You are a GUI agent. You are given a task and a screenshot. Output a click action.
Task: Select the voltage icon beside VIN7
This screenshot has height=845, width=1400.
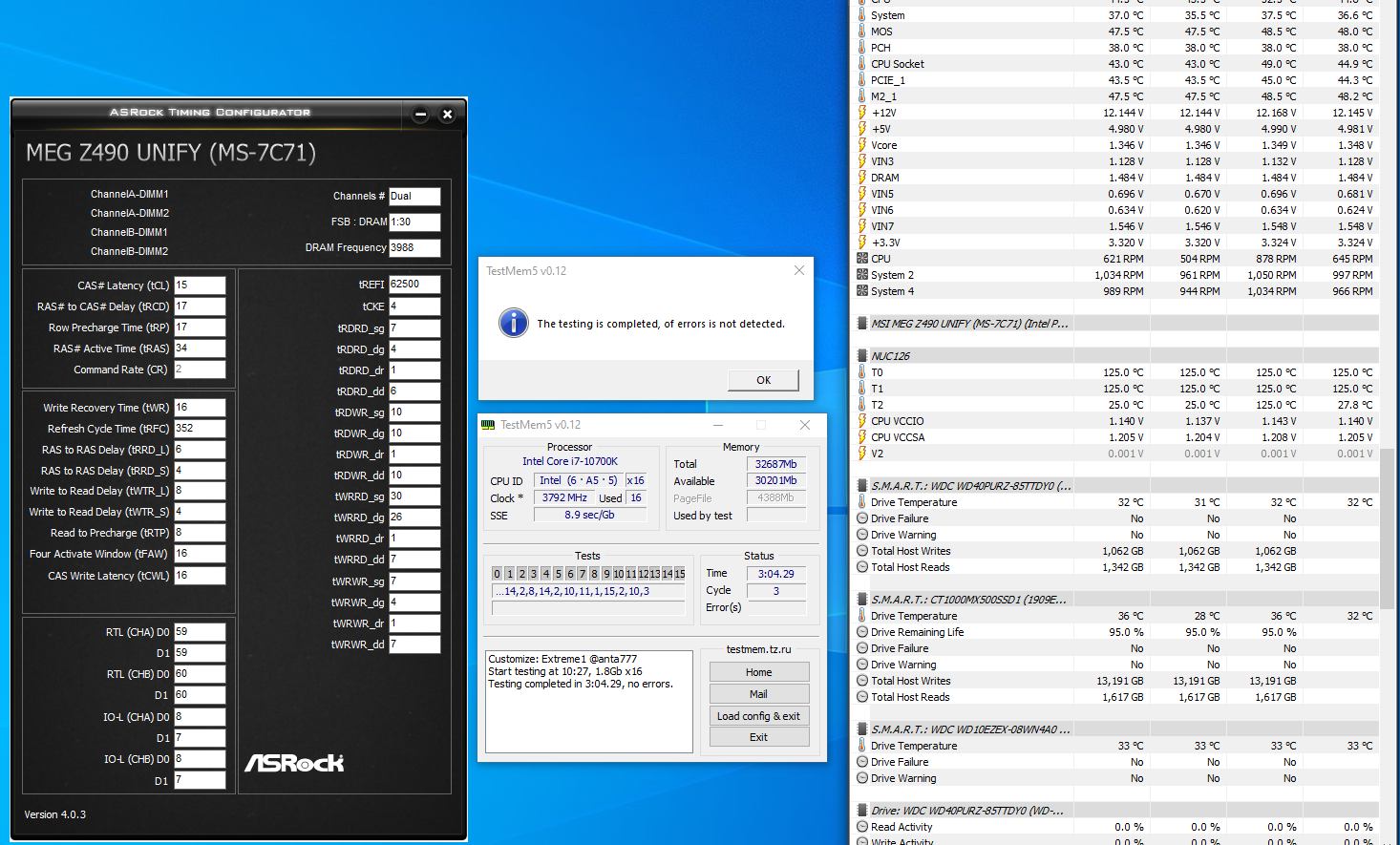pos(862,226)
